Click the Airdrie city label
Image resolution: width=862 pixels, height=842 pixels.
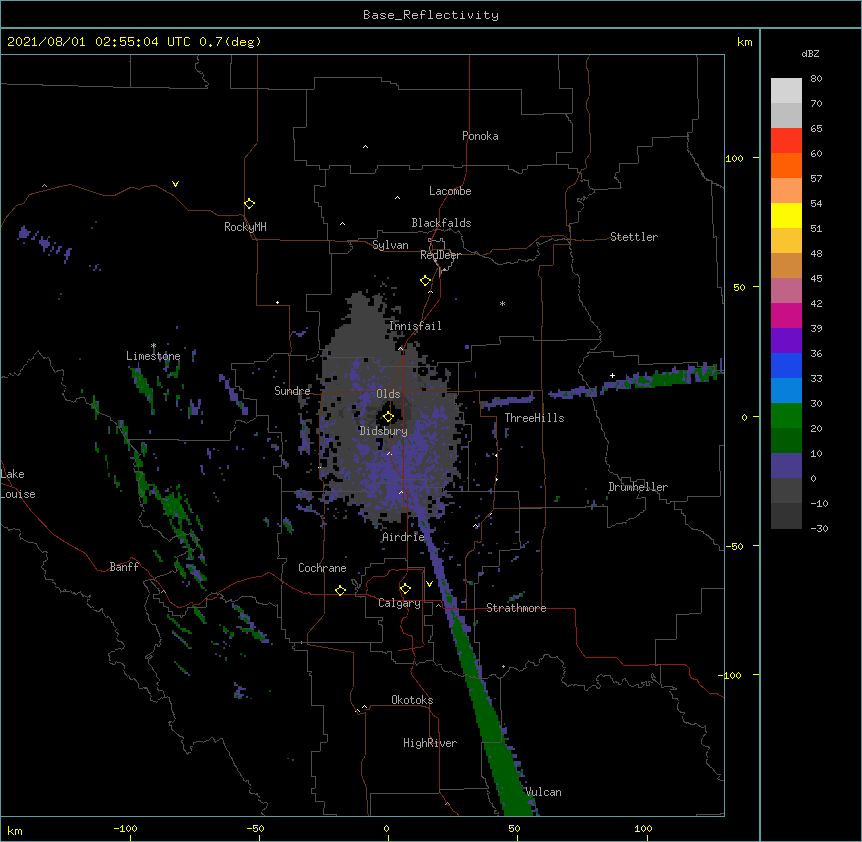(x=404, y=537)
